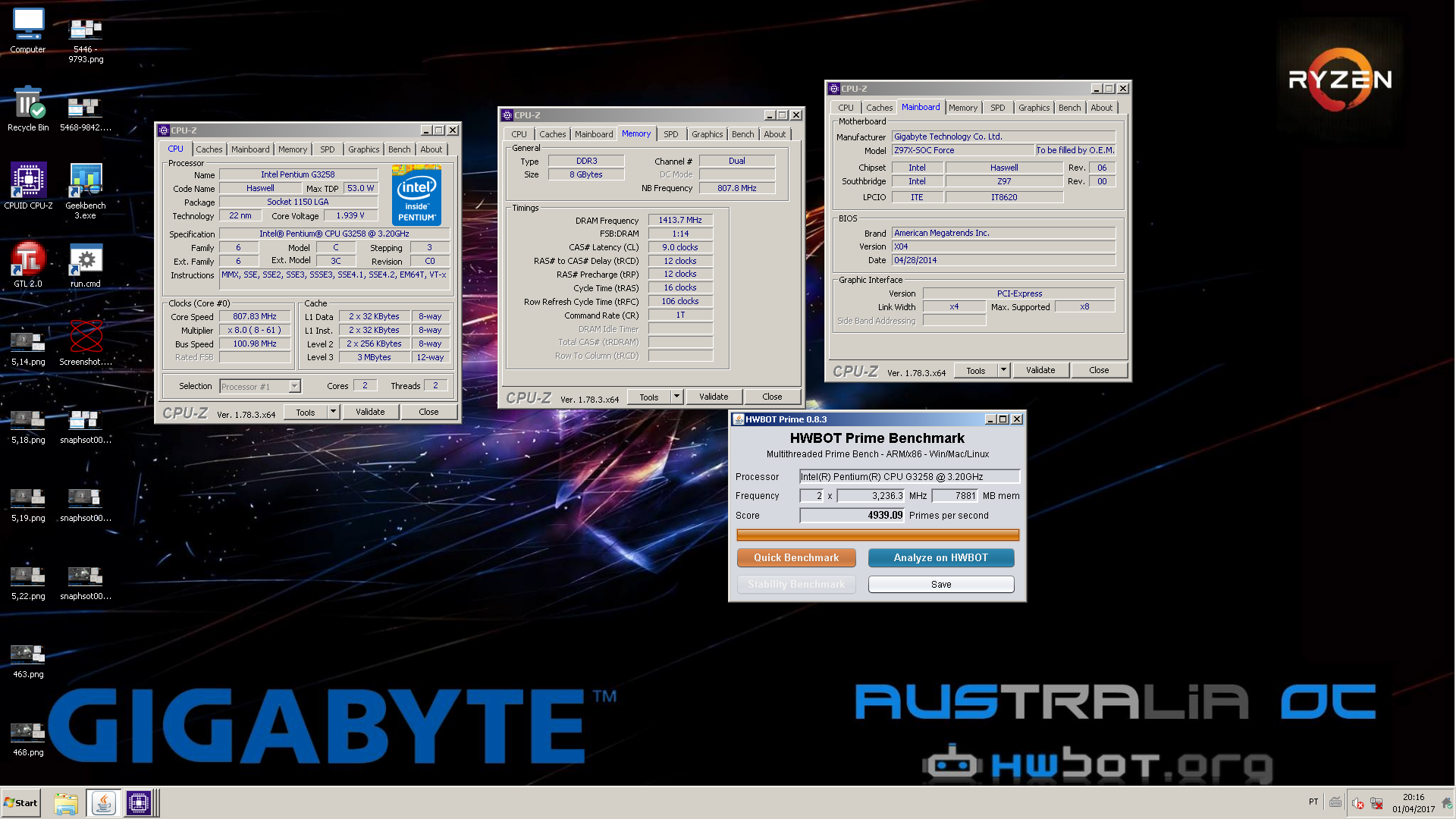Click the Intel Pentium inside logo
Viewport: 1456px width, 819px height.
point(417,196)
